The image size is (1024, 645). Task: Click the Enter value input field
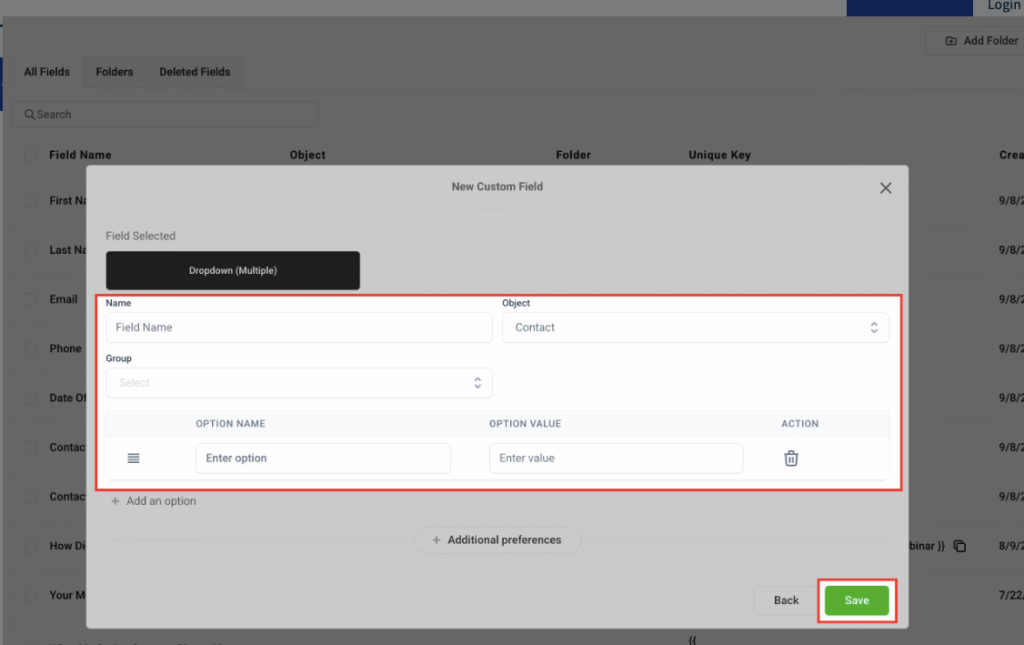[616, 458]
